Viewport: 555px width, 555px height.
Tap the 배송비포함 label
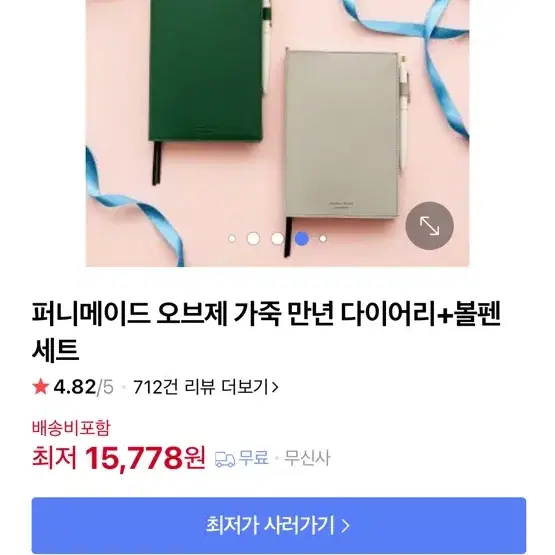click(x=71, y=428)
